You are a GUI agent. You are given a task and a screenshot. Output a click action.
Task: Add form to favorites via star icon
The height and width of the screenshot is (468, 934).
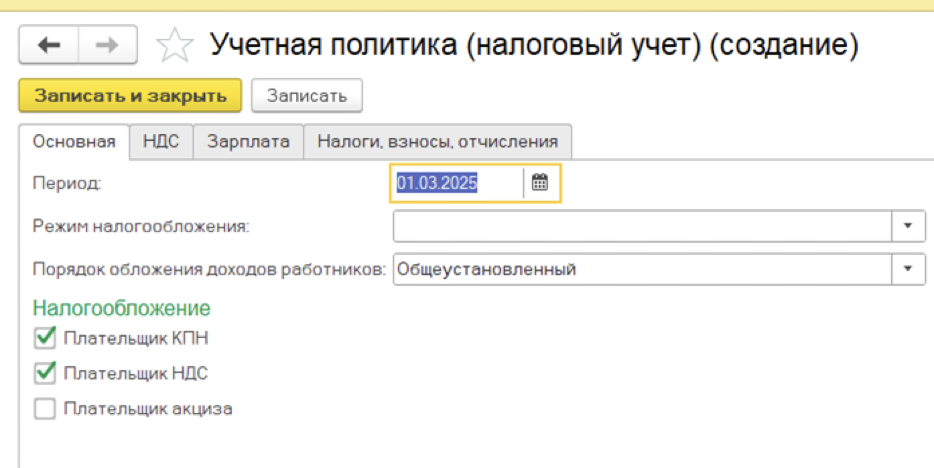175,46
